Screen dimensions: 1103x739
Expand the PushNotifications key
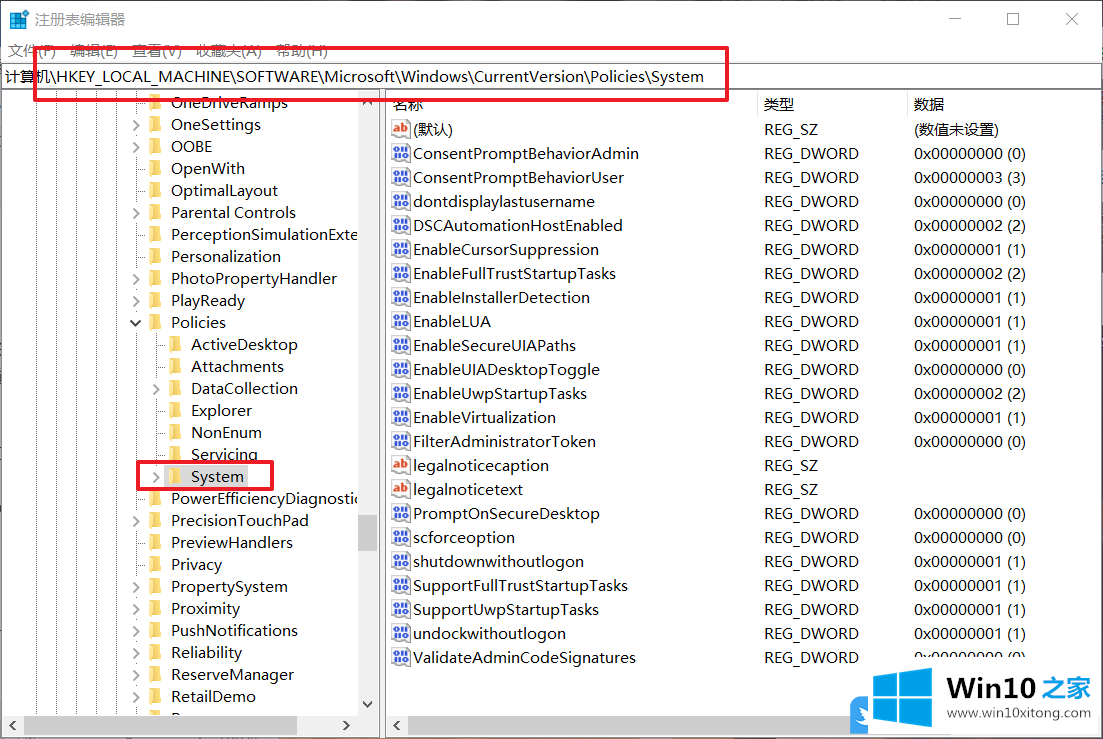136,631
